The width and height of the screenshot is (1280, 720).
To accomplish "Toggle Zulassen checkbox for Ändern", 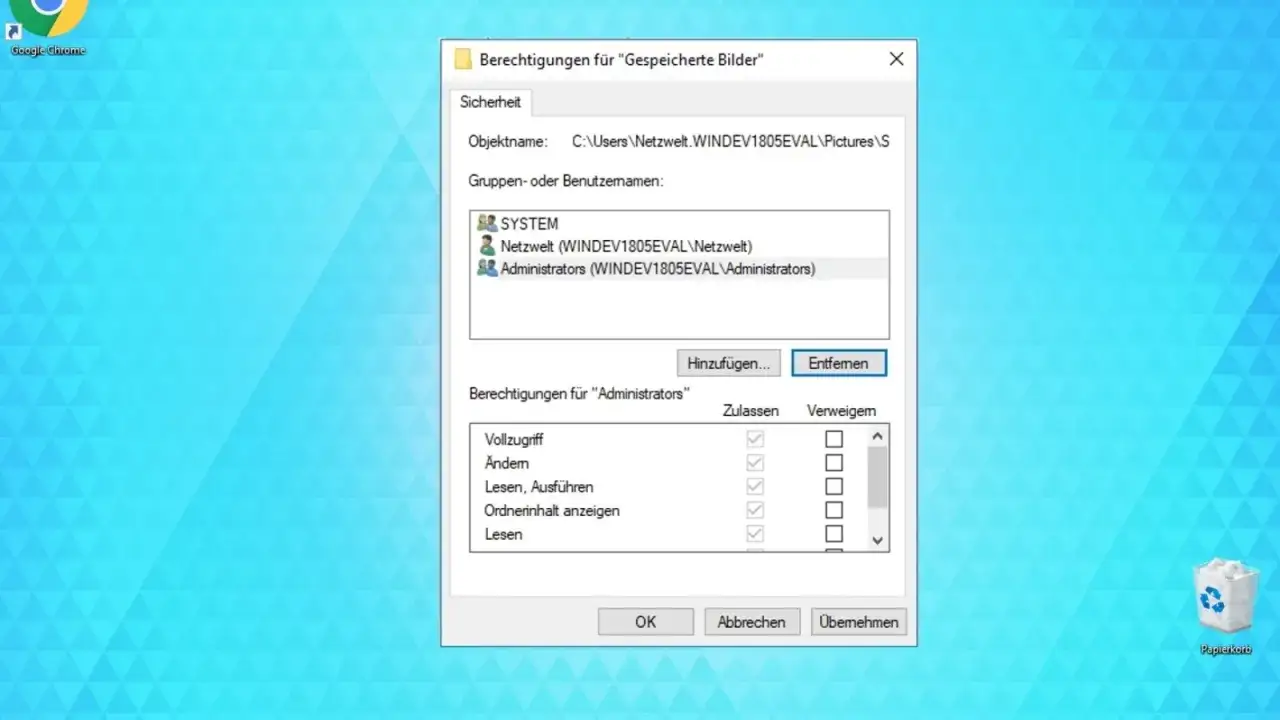I will tap(755, 463).
